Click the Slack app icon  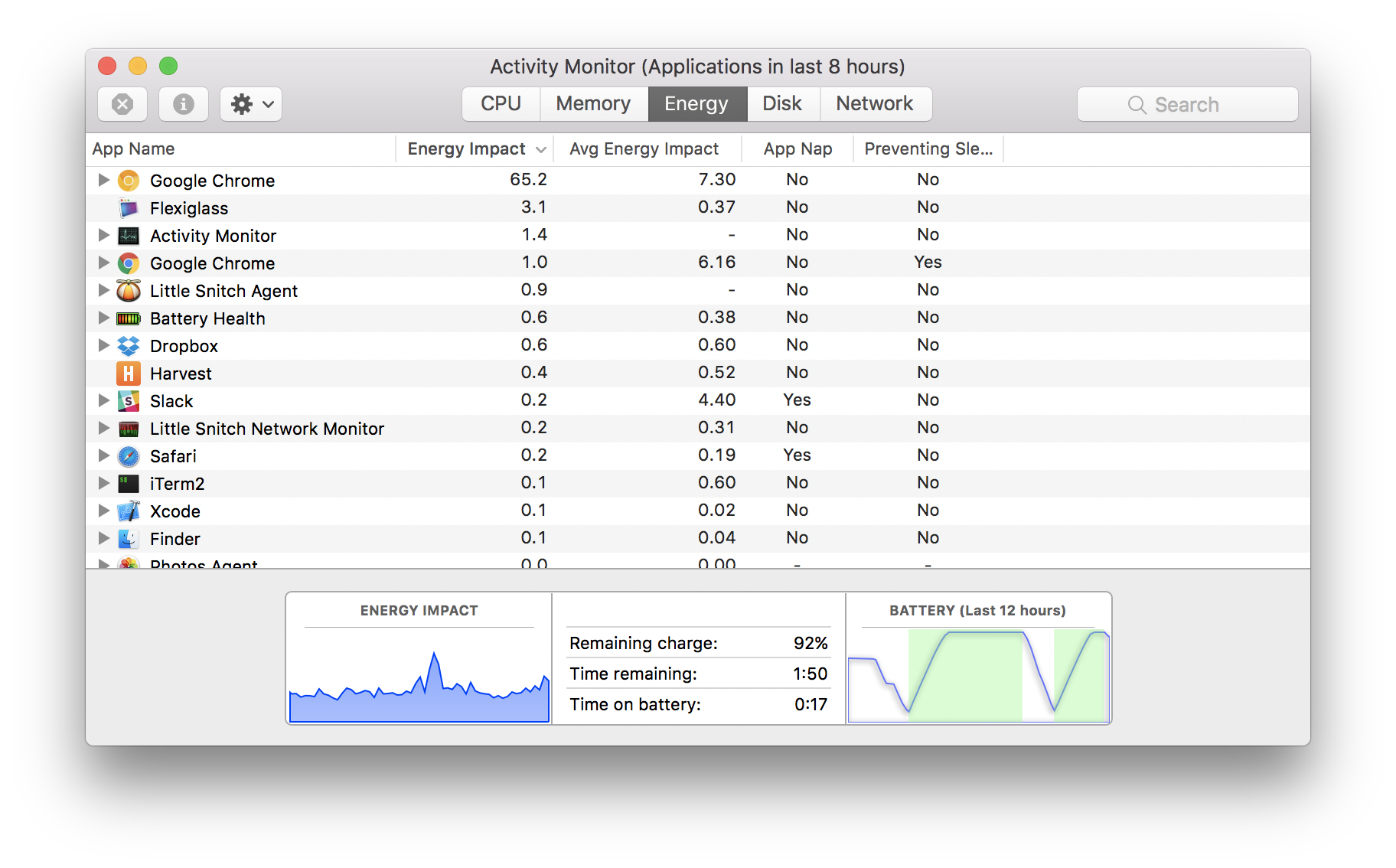tap(129, 401)
